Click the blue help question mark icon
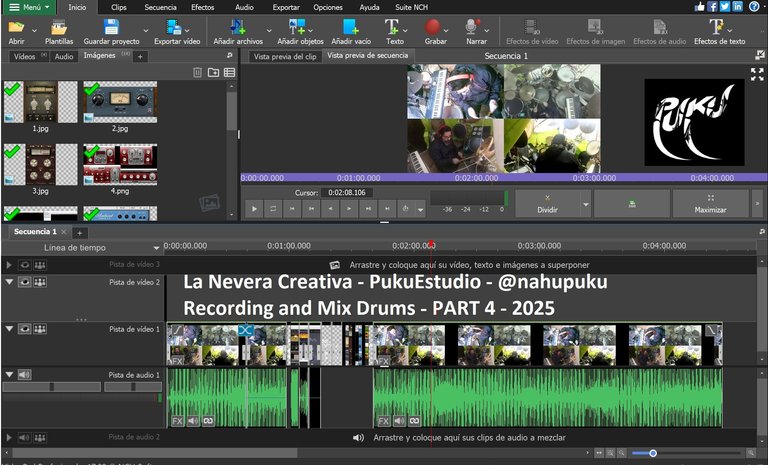This screenshot has width=768, height=465. point(754,6)
